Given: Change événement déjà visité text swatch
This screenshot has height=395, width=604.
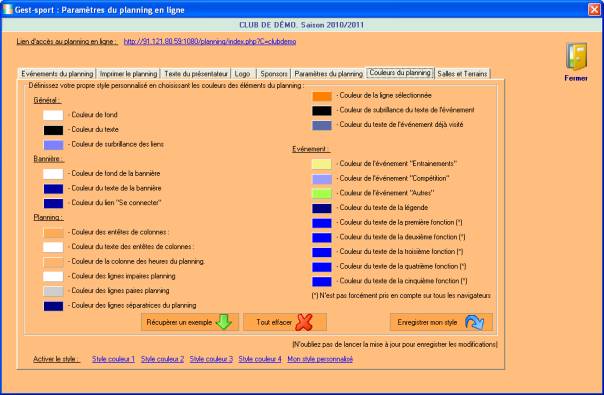Looking at the screenshot, I should (x=322, y=125).
